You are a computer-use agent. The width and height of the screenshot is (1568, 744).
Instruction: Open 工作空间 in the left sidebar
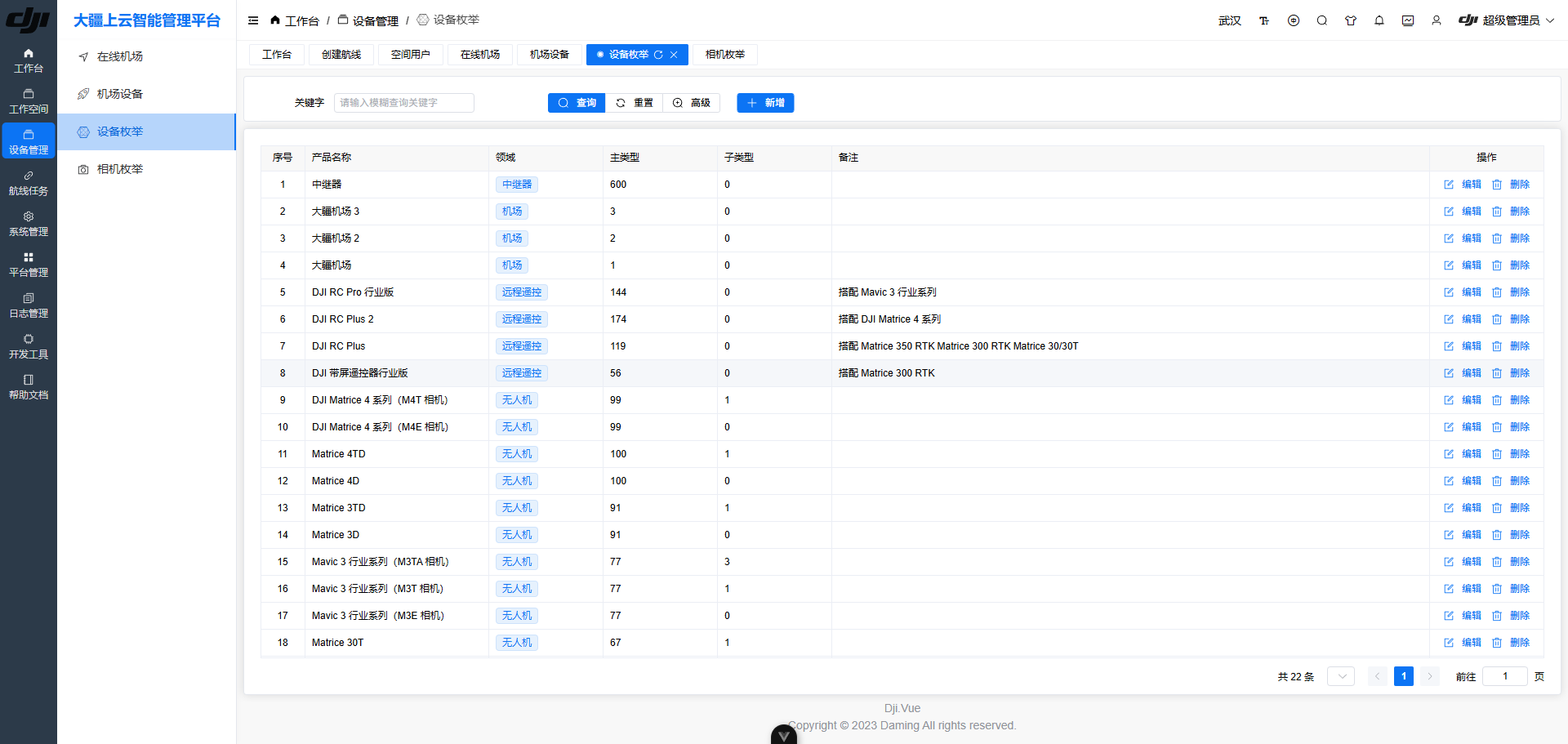pos(29,101)
